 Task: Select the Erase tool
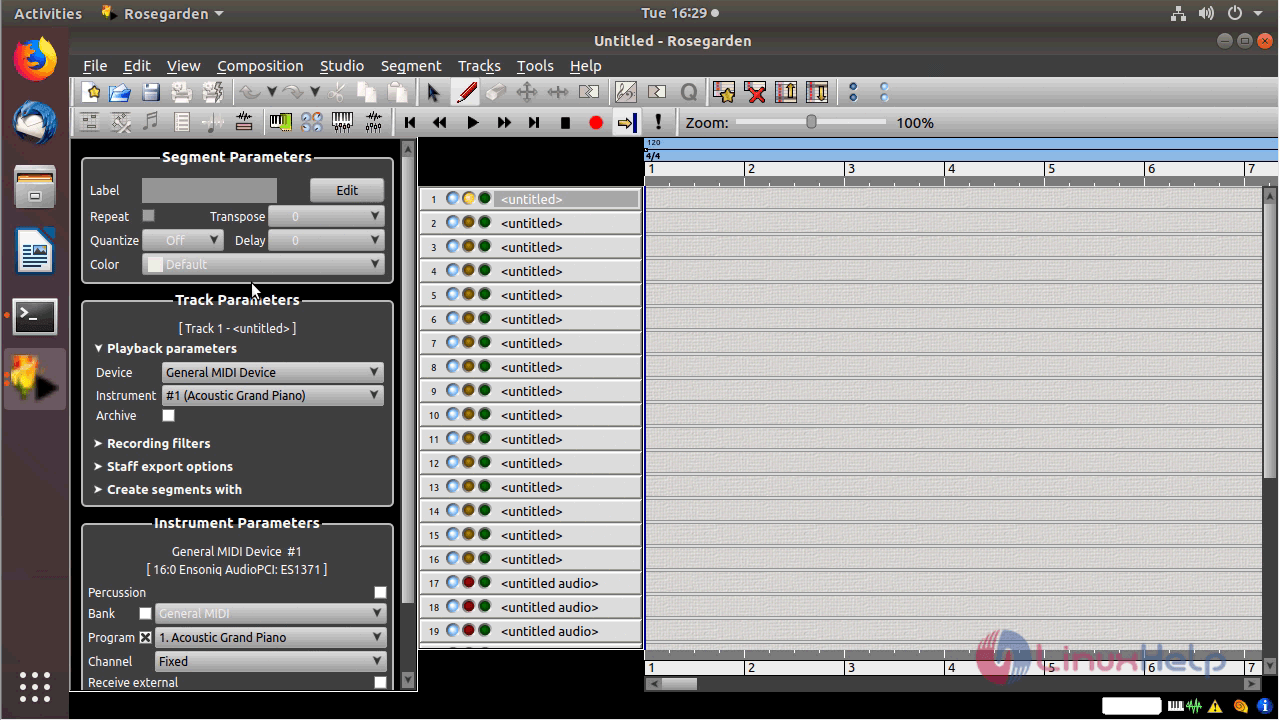(496, 93)
